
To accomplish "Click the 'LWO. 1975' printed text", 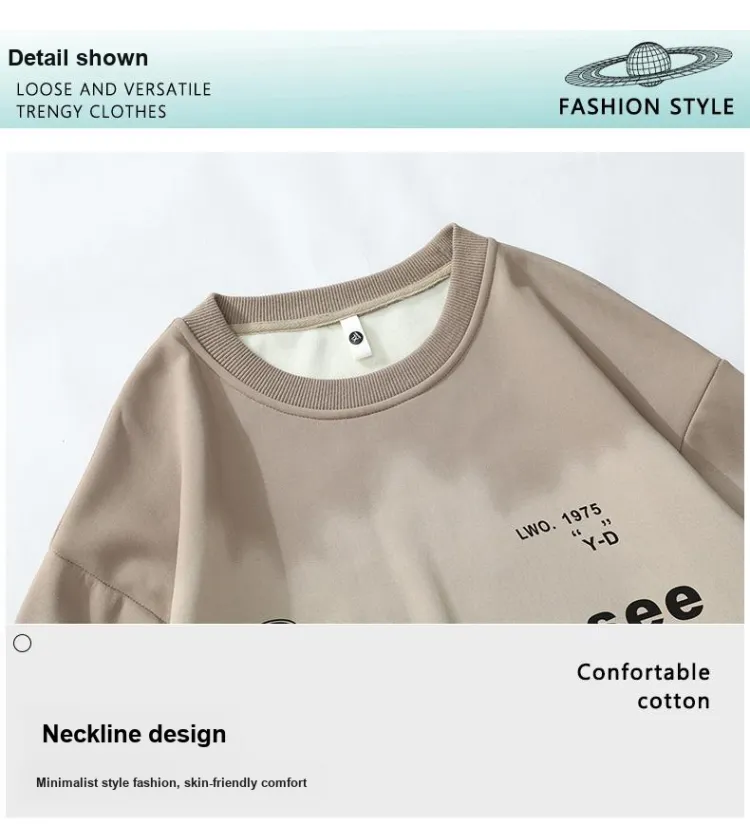I will (x=559, y=521).
